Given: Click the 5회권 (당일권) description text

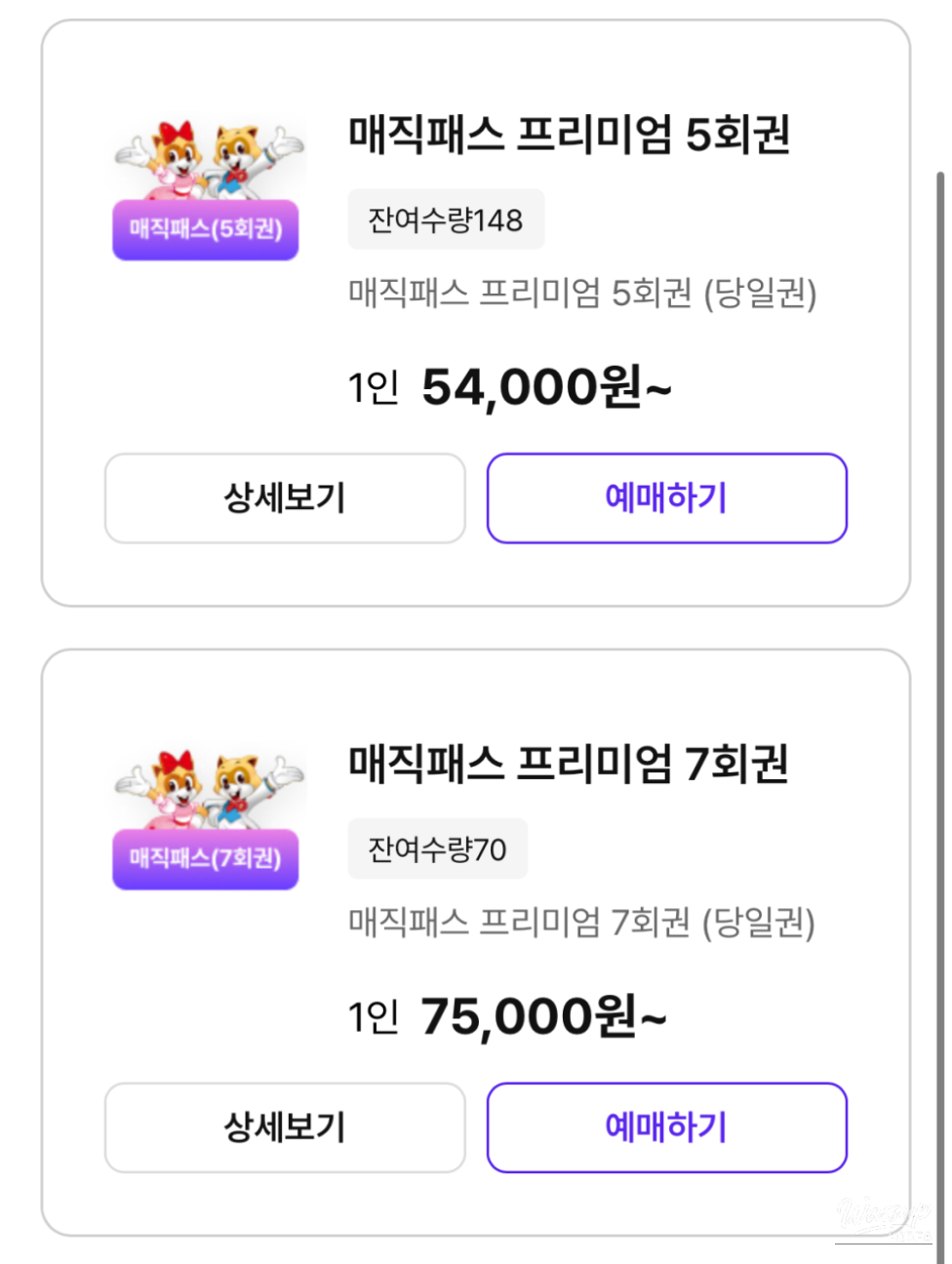Looking at the screenshot, I should tap(582, 294).
